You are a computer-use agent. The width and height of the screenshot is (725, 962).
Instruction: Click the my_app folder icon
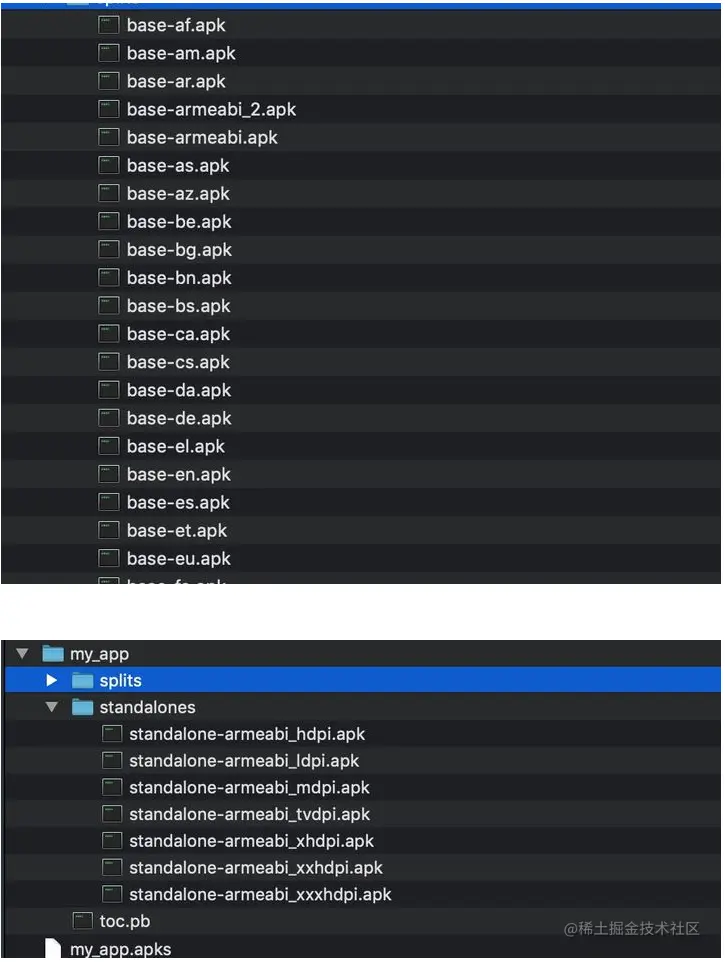[53, 654]
